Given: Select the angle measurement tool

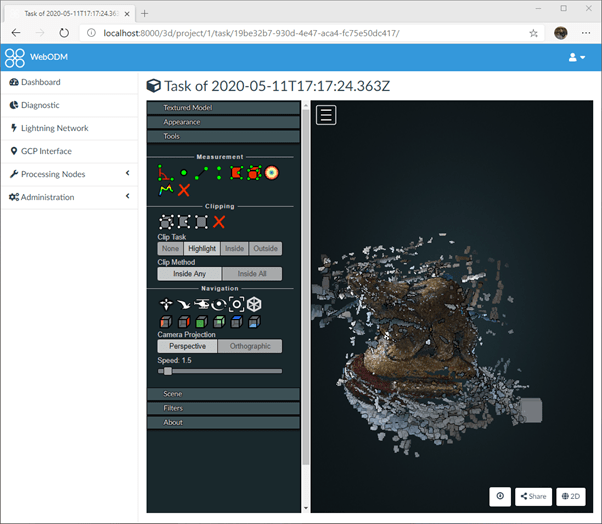Looking at the screenshot, I should pos(165,172).
